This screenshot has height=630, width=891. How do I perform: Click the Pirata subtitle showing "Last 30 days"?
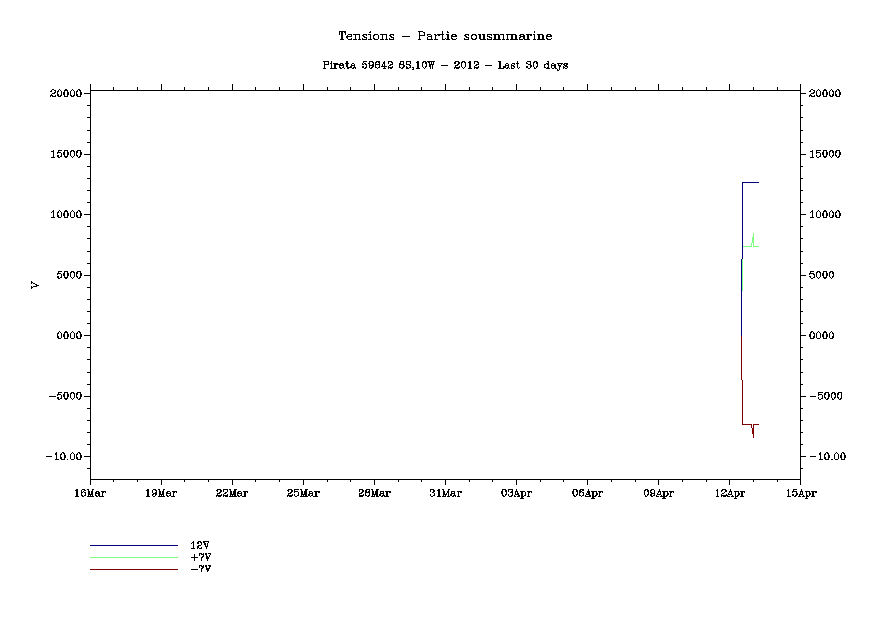coord(445,65)
